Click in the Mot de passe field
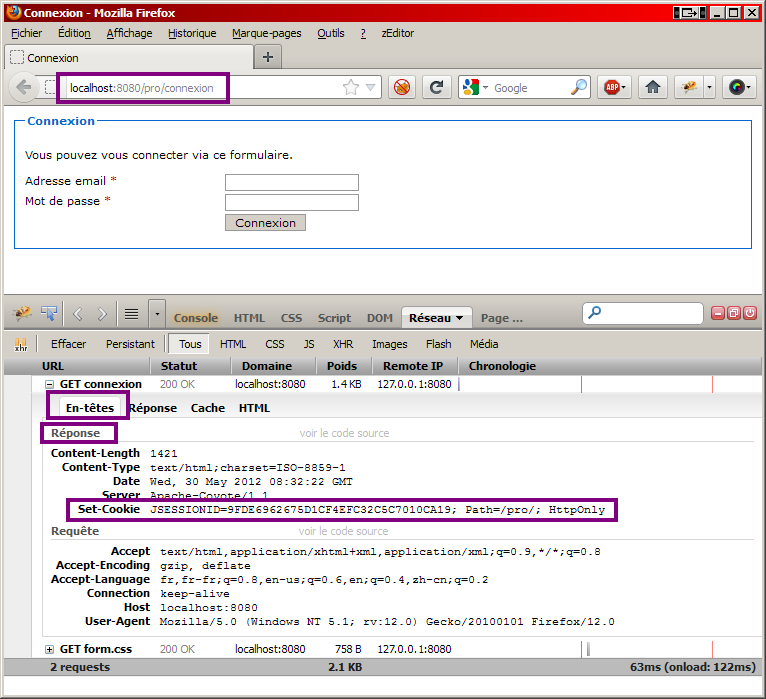Screen dimensions: 766x699 point(292,202)
